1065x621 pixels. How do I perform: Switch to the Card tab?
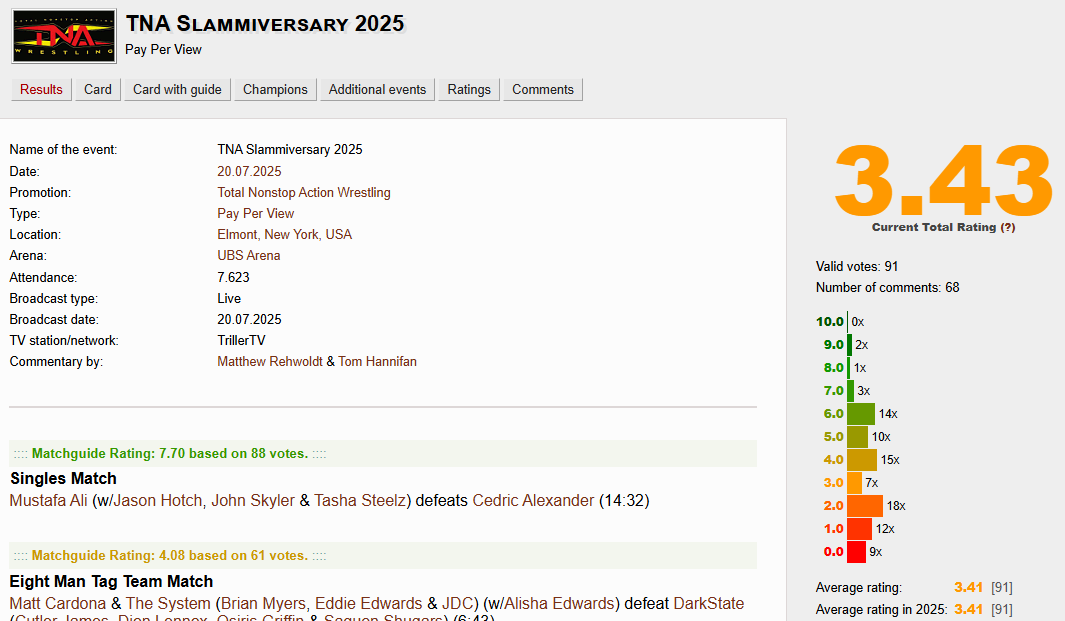click(x=98, y=90)
